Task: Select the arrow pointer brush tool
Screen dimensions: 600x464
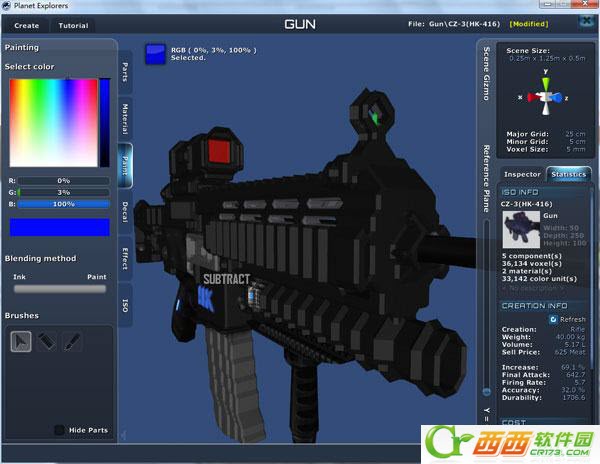Action: pyautogui.click(x=21, y=341)
